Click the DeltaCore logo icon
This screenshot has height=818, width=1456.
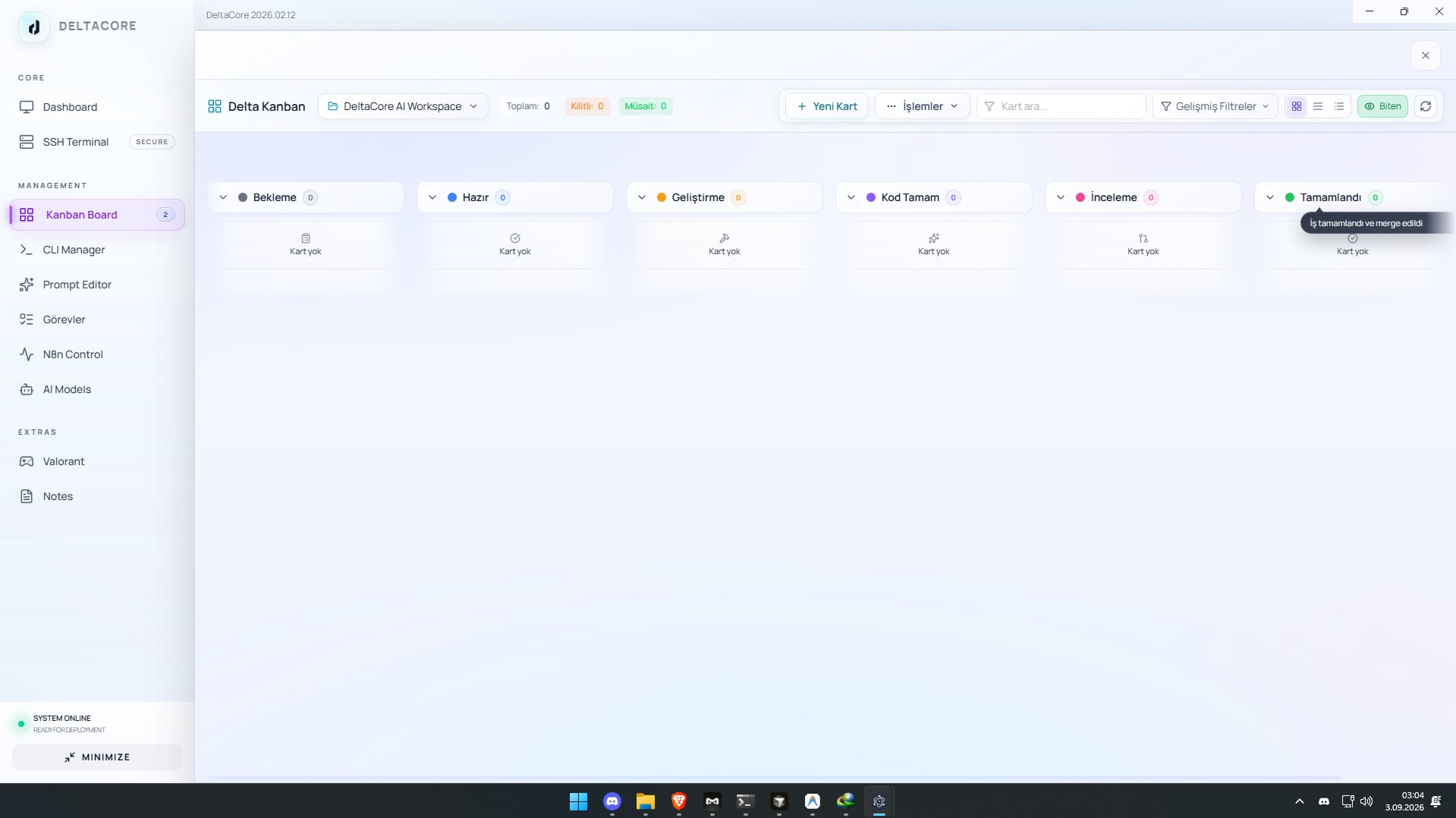33,27
